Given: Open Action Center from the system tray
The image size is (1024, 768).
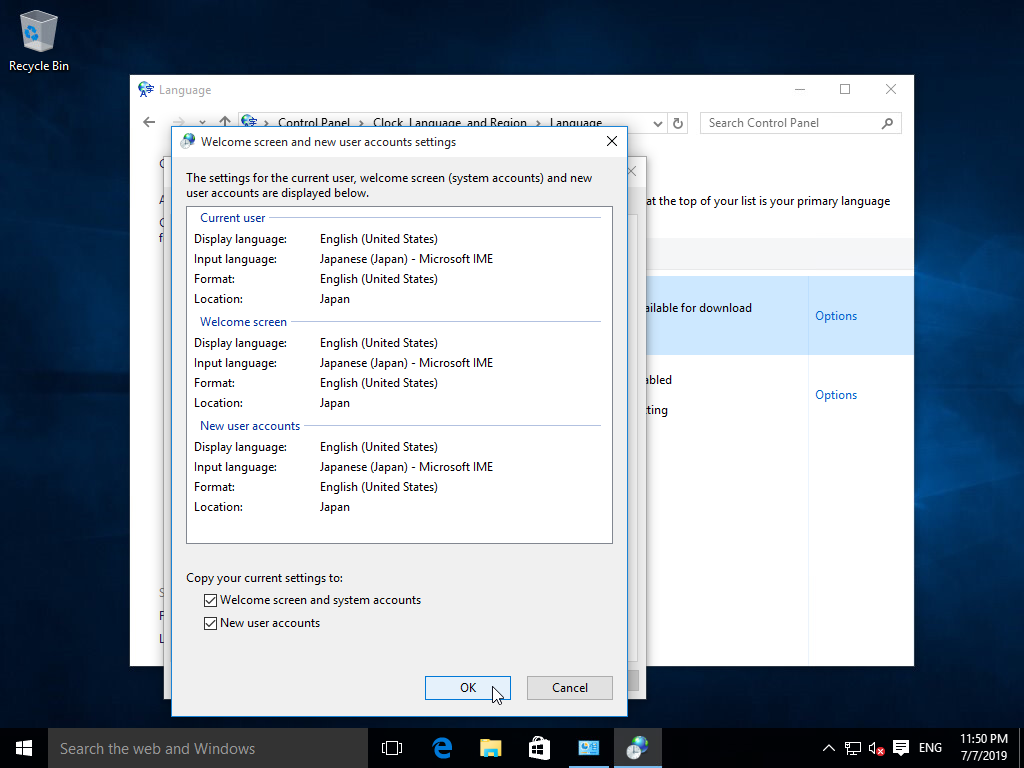Looking at the screenshot, I should [901, 748].
